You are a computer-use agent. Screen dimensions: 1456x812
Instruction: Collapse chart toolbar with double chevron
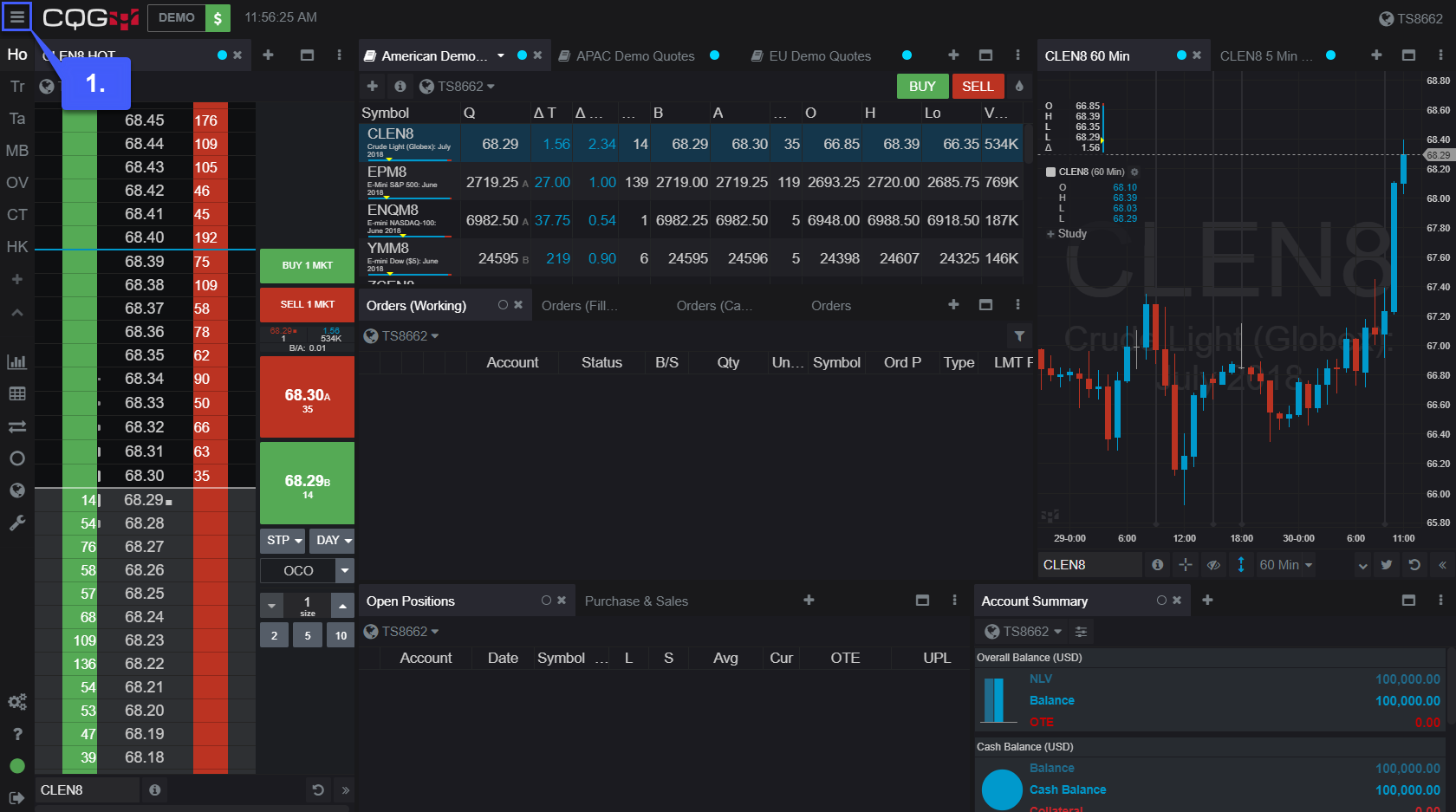(x=1442, y=564)
